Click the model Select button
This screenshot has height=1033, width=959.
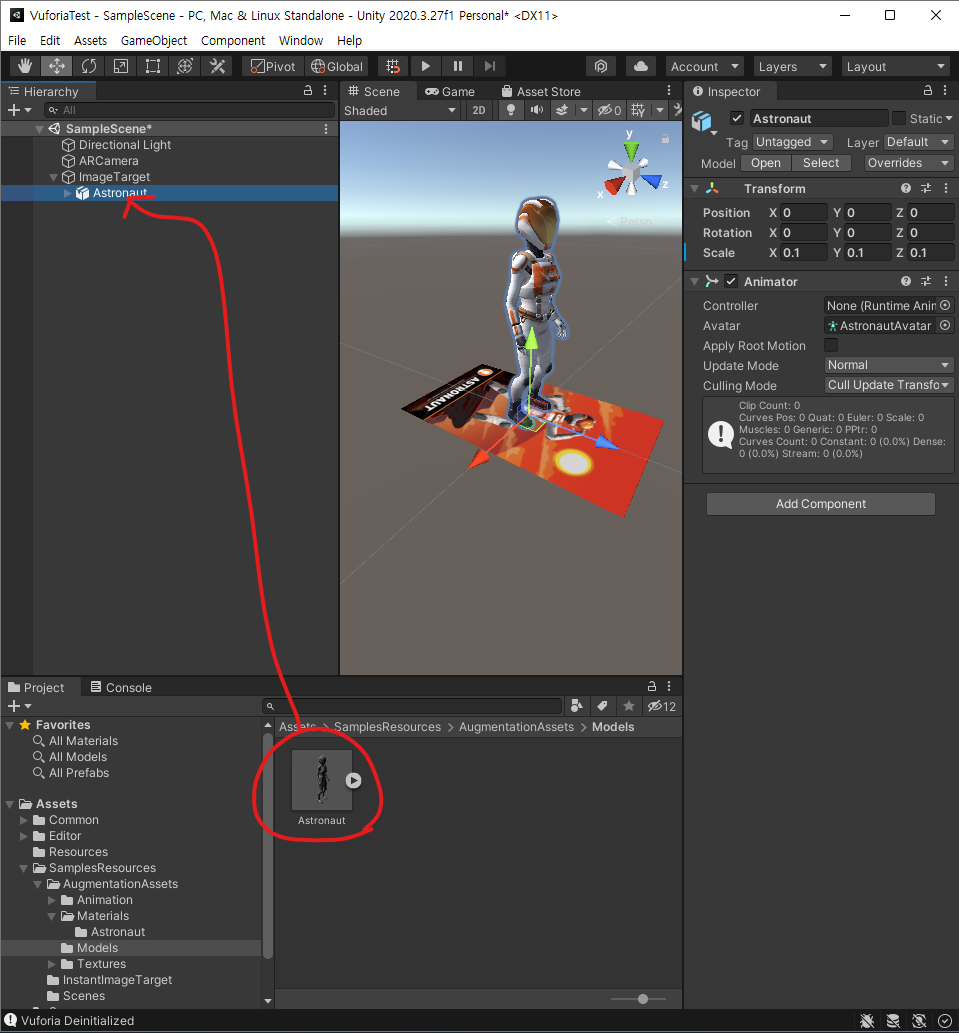pos(821,163)
